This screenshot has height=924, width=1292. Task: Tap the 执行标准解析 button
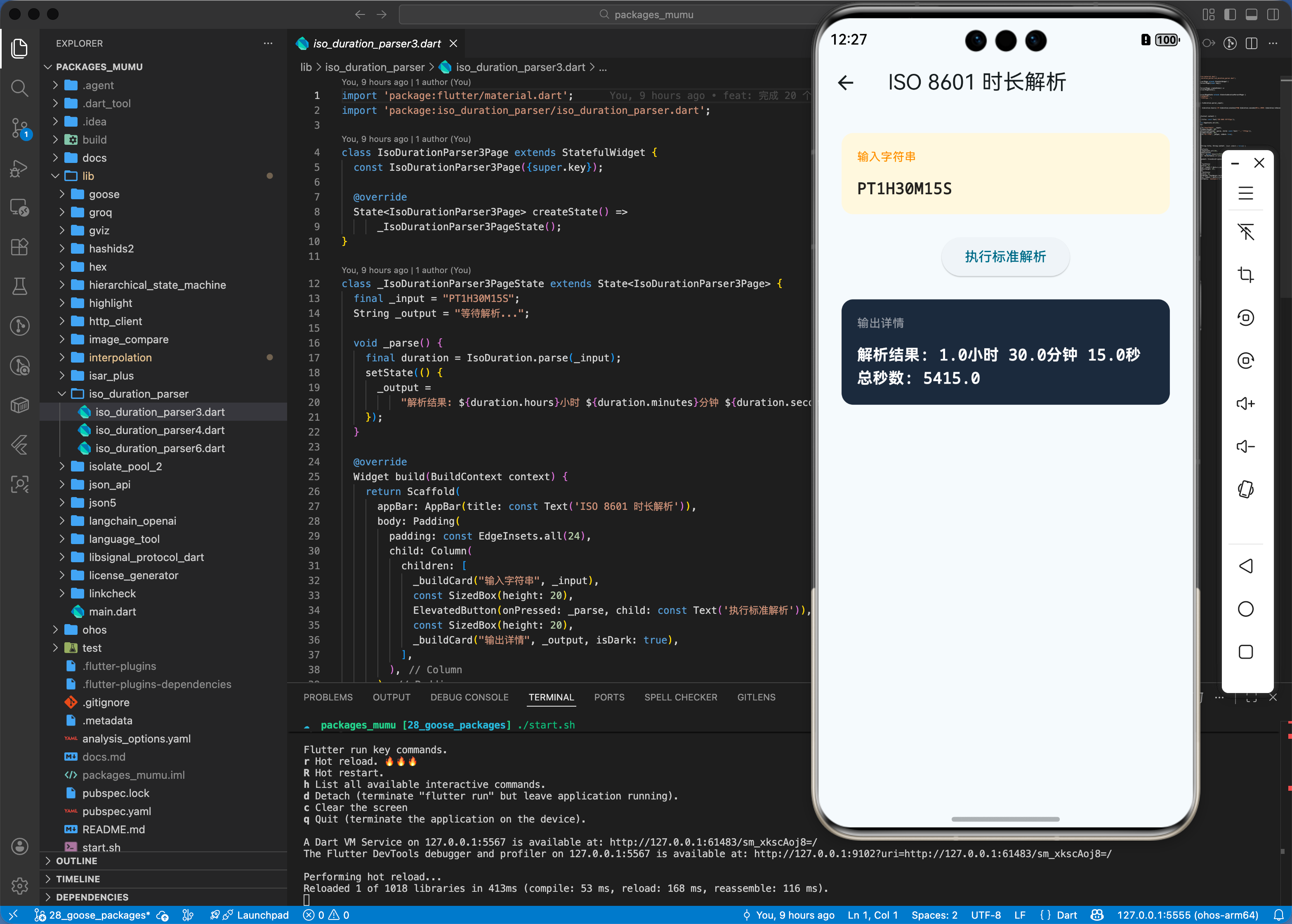[1005, 257]
